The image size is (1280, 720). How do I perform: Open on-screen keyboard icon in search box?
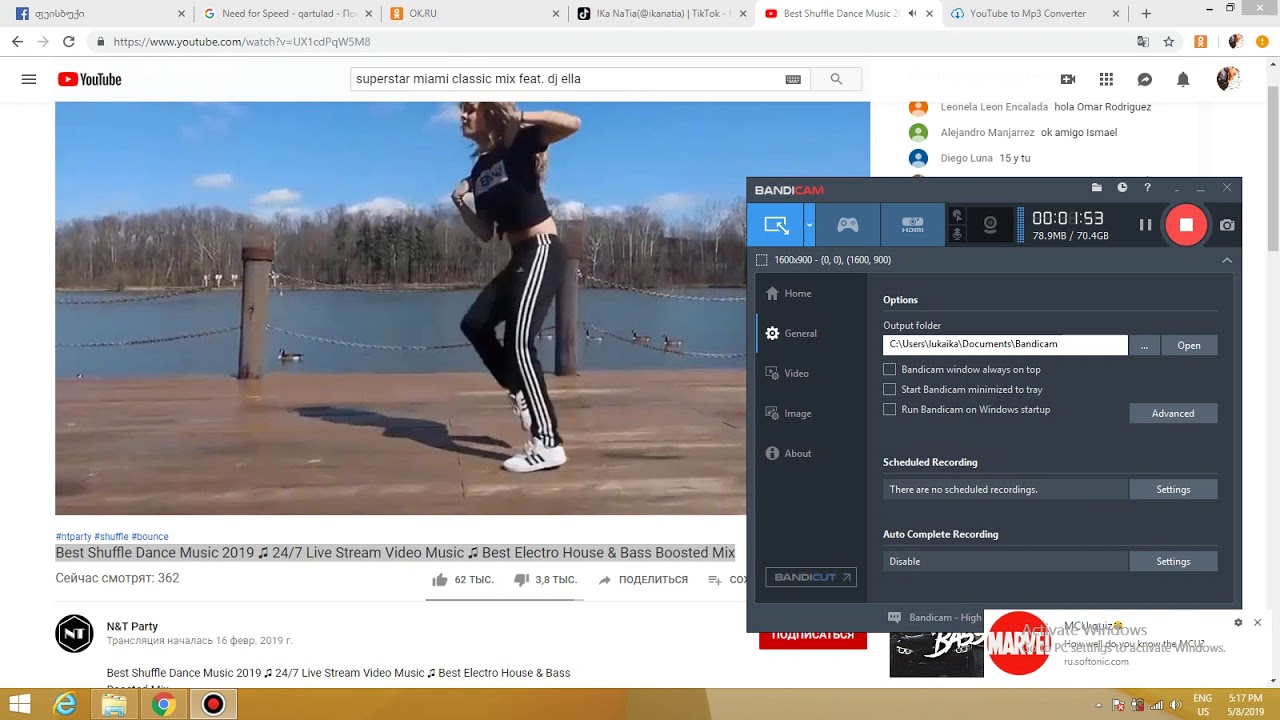pos(793,79)
